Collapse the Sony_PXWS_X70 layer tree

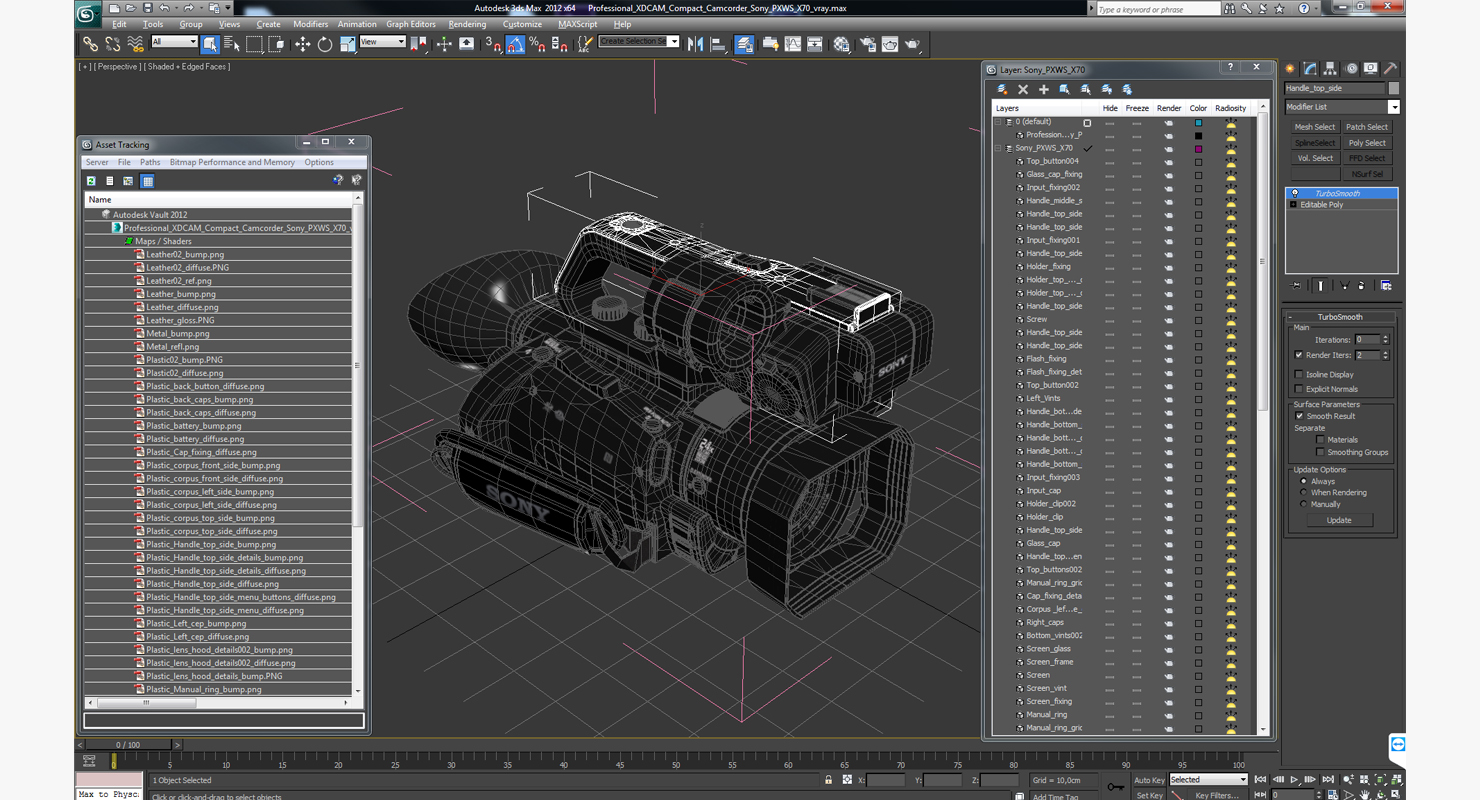click(x=998, y=148)
